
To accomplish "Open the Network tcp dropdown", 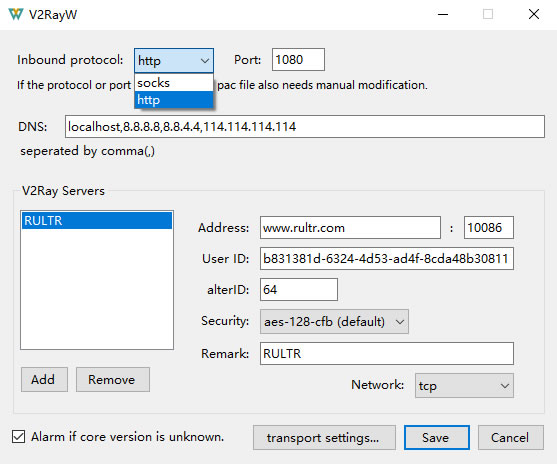I will tap(464, 385).
